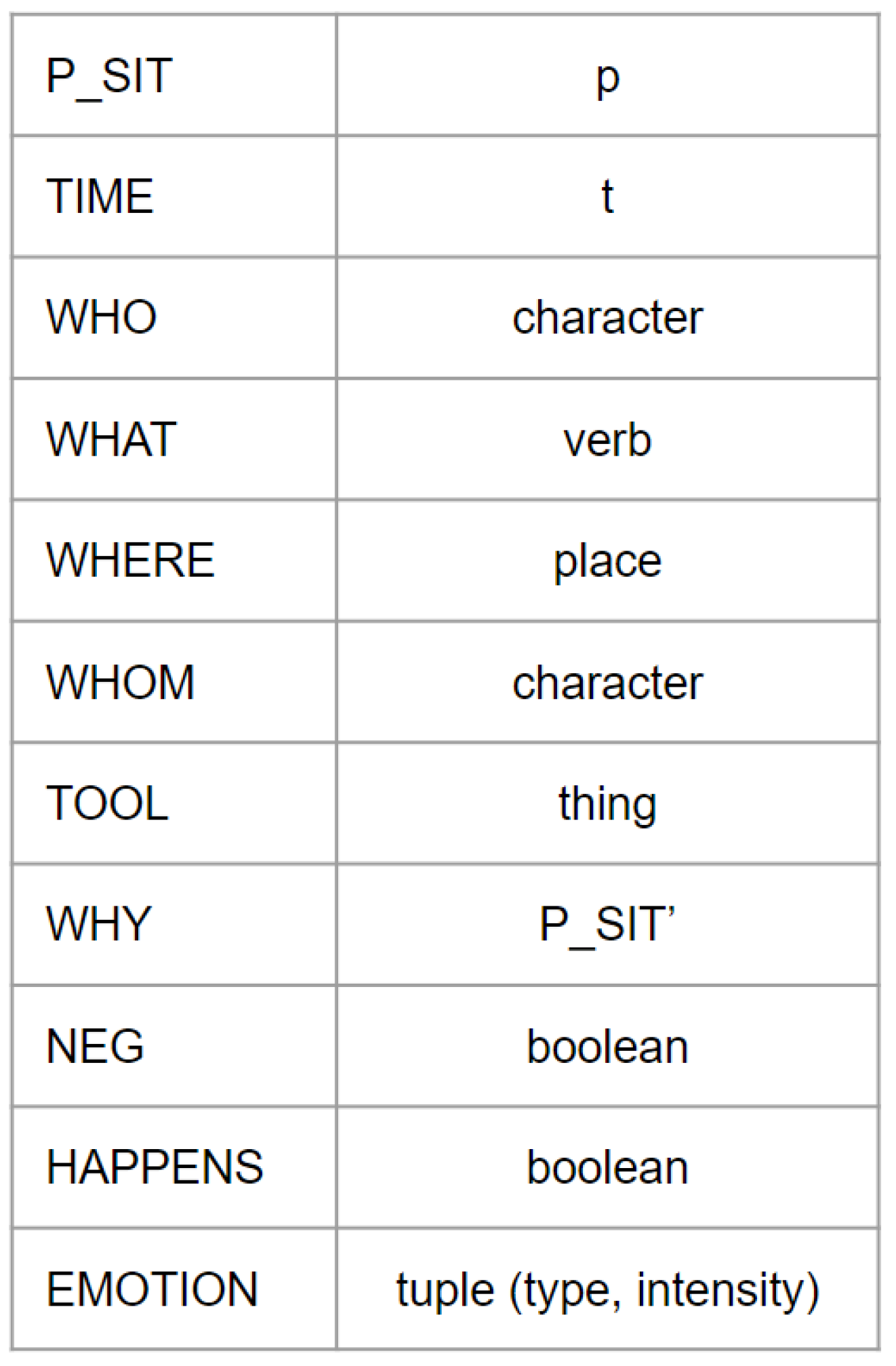The height and width of the screenshot is (1366, 896).
Task: Select the cell containing value t
Action: [607, 197]
